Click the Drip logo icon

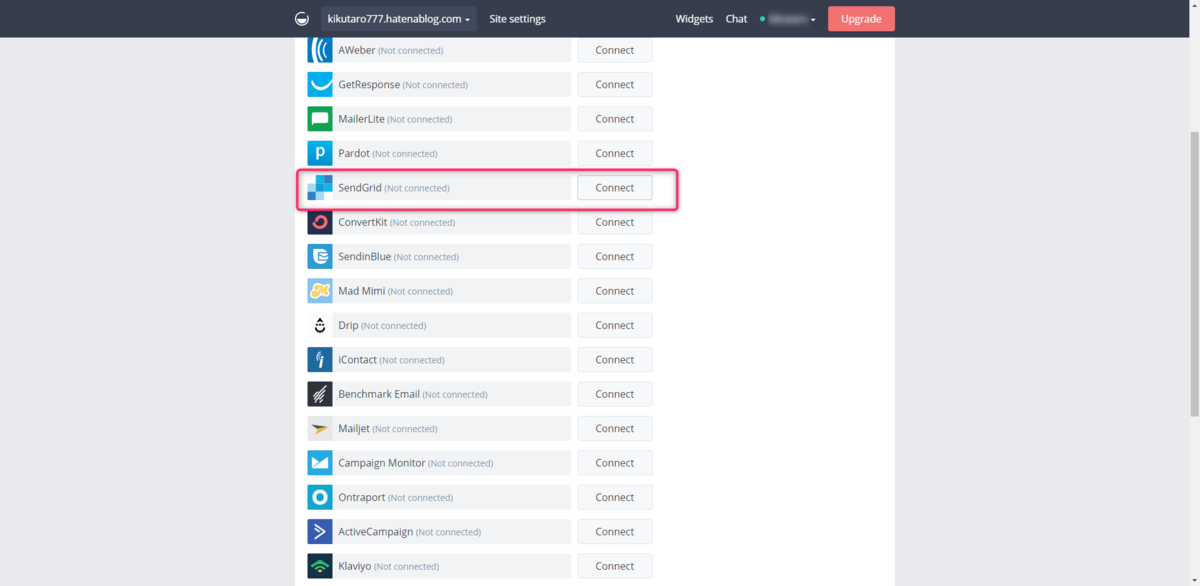[320, 325]
